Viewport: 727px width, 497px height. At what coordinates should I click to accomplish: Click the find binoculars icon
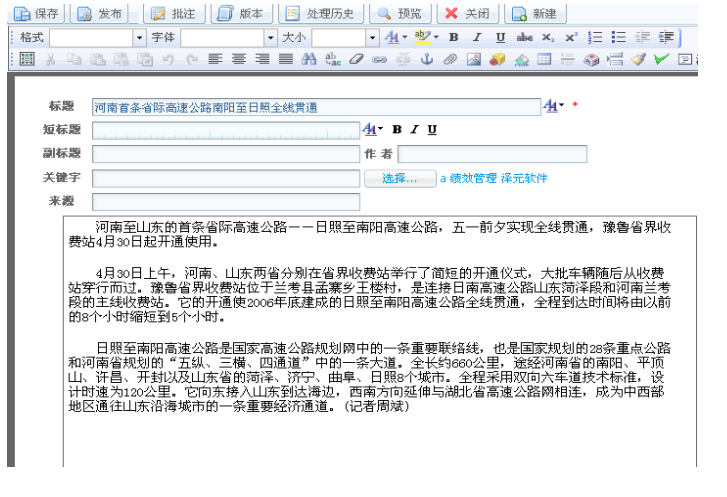tap(309, 59)
